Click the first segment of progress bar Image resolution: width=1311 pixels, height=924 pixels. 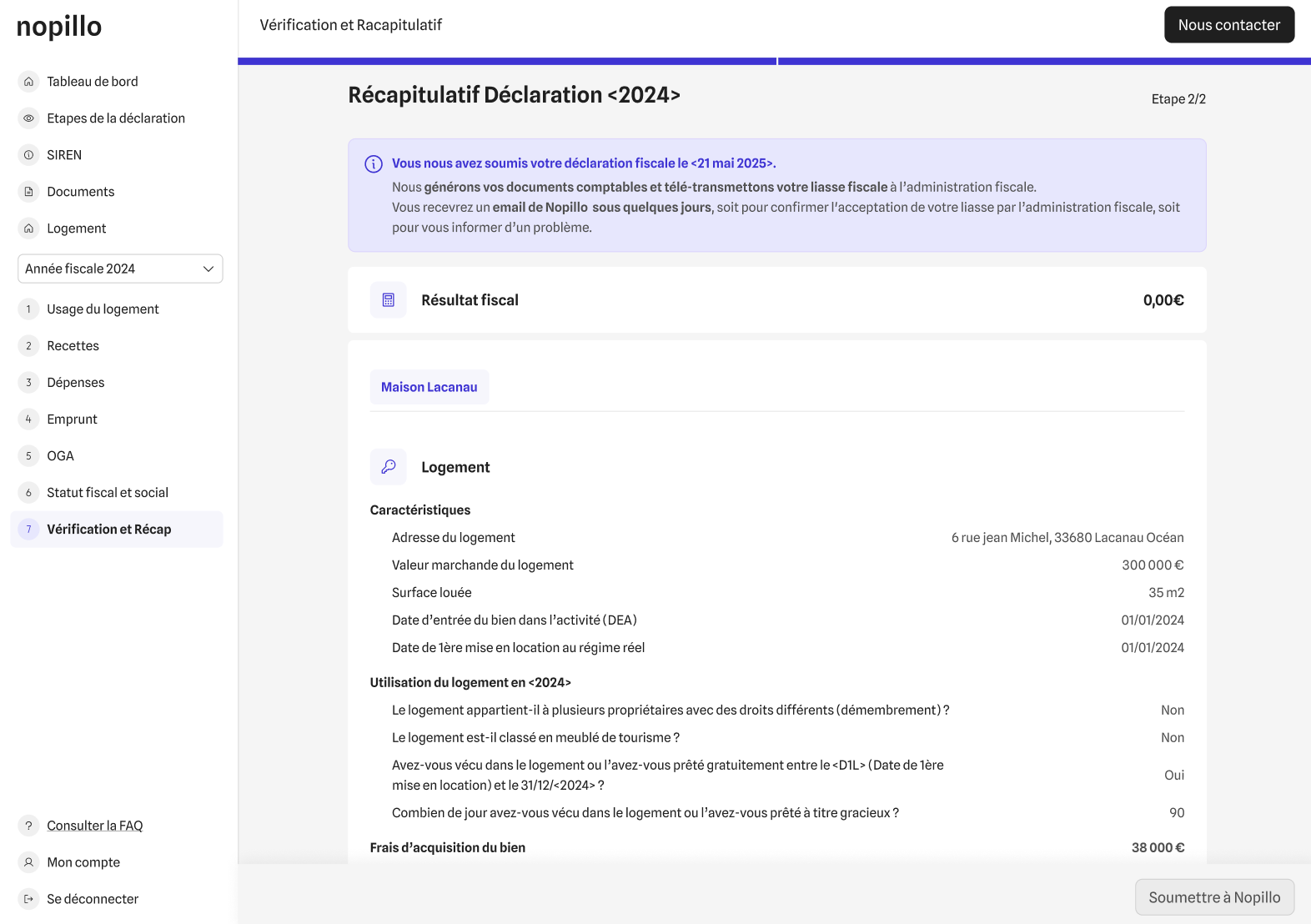(507, 61)
